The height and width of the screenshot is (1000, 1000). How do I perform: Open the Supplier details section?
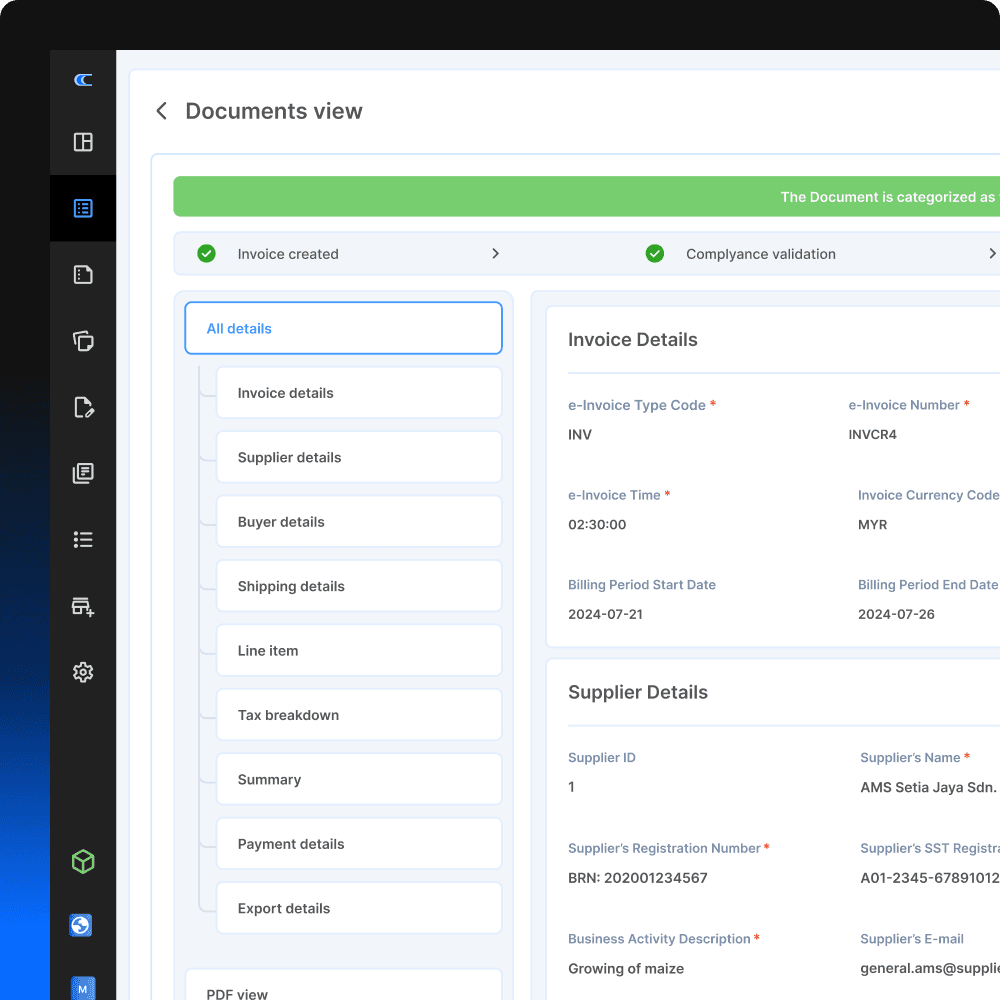[359, 457]
